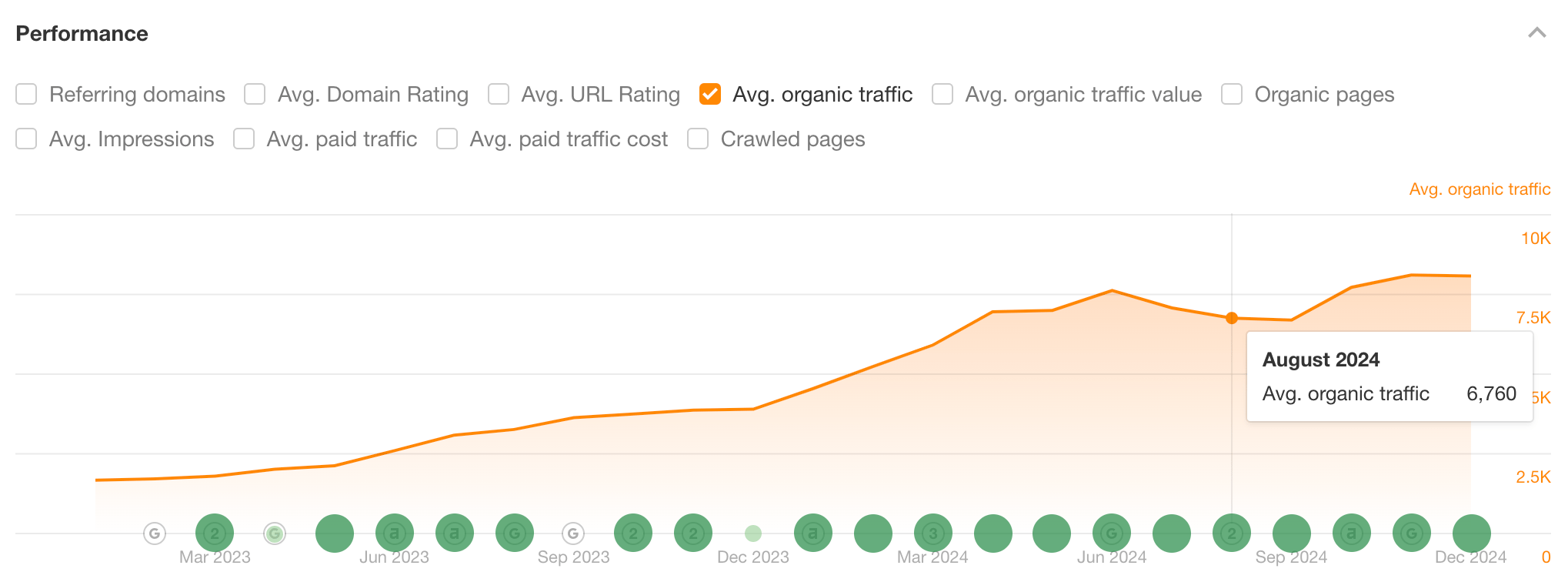Enable Avg. paid traffic cost
1568x582 pixels.
pos(446,139)
